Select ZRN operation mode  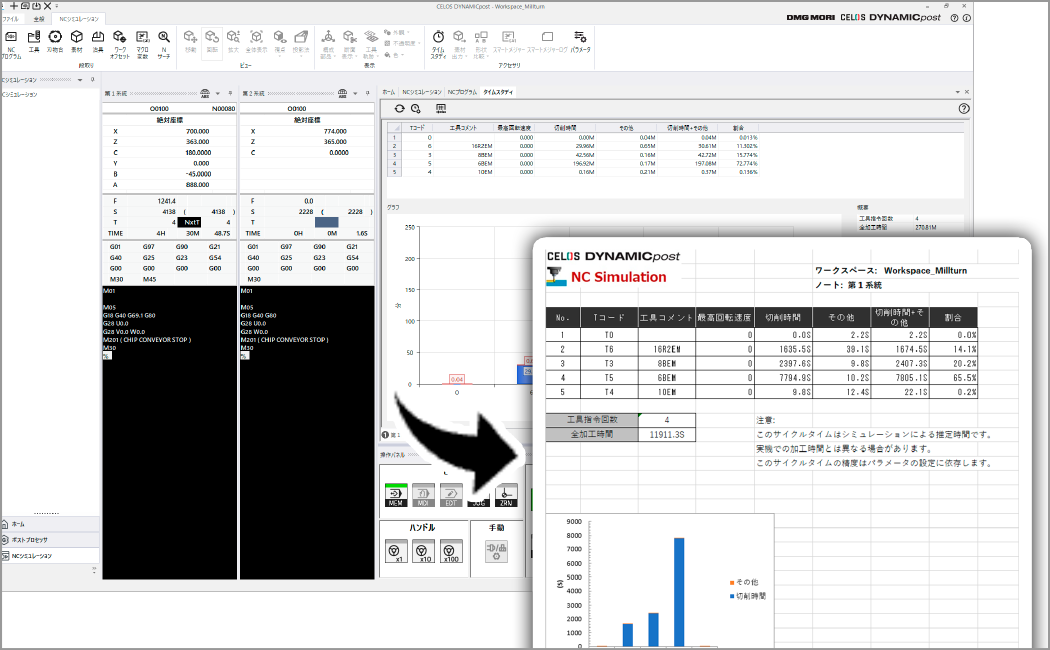coord(506,495)
